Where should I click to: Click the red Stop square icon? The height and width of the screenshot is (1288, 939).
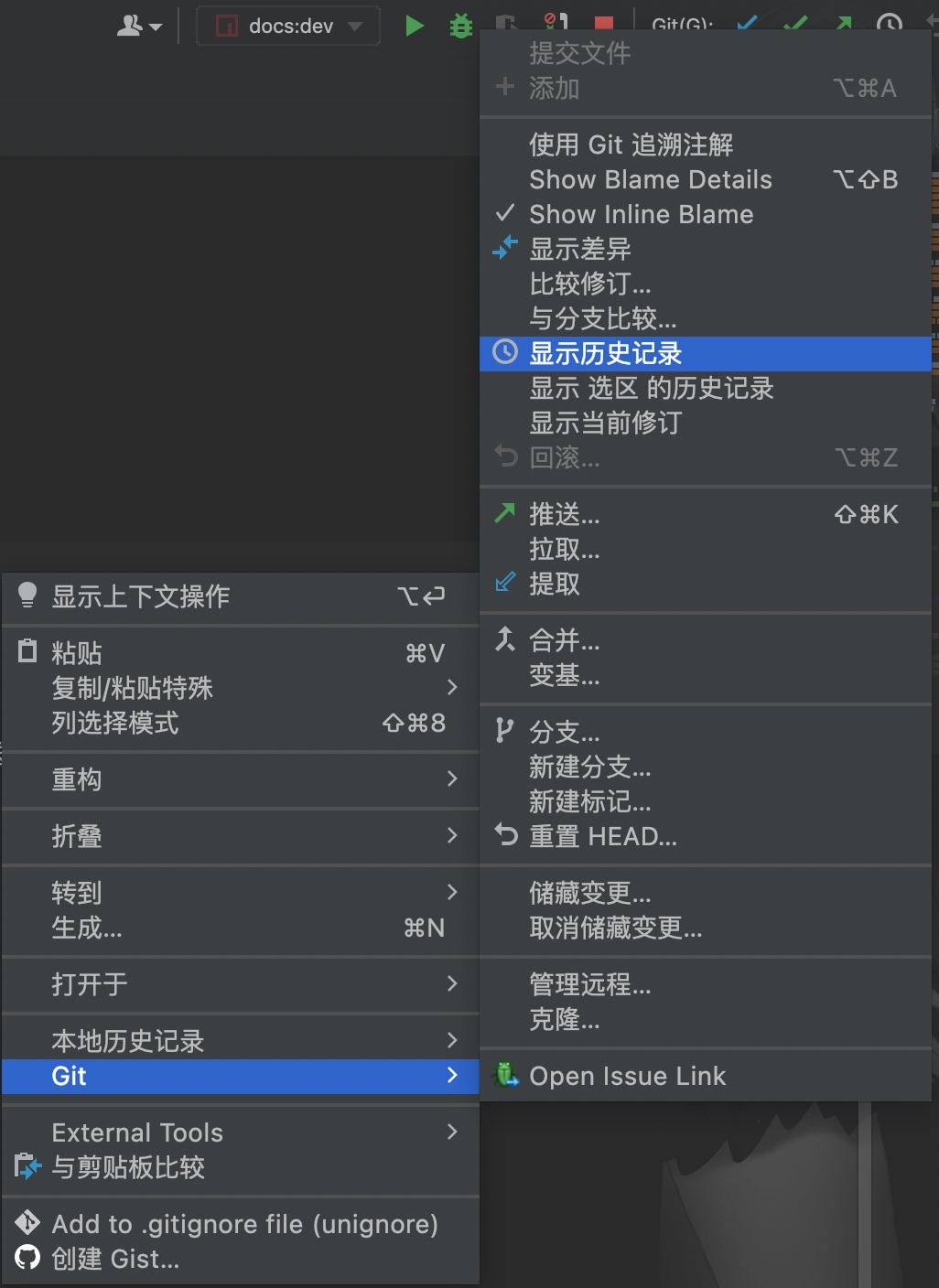tap(604, 24)
